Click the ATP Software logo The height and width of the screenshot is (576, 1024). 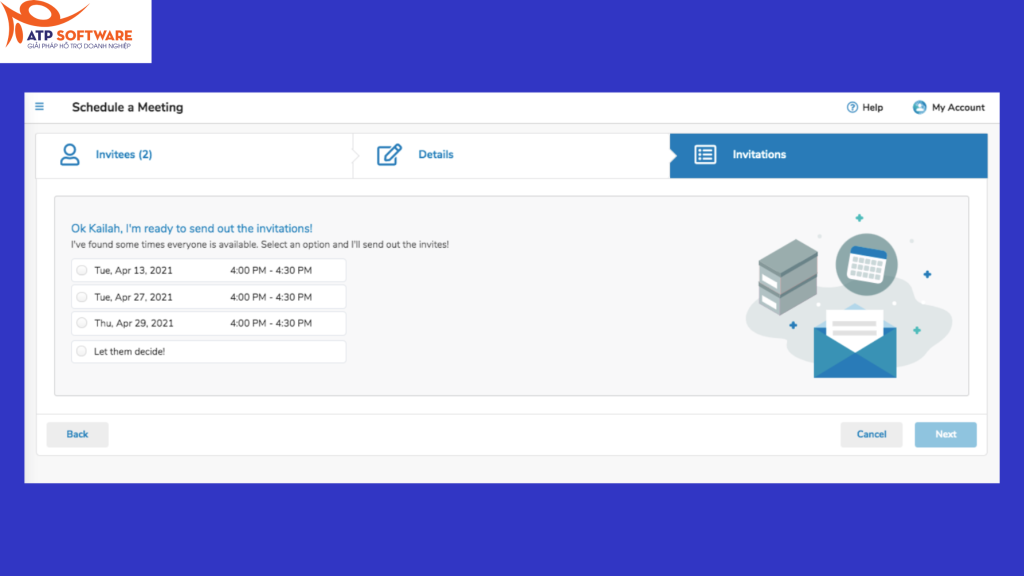coord(75,31)
